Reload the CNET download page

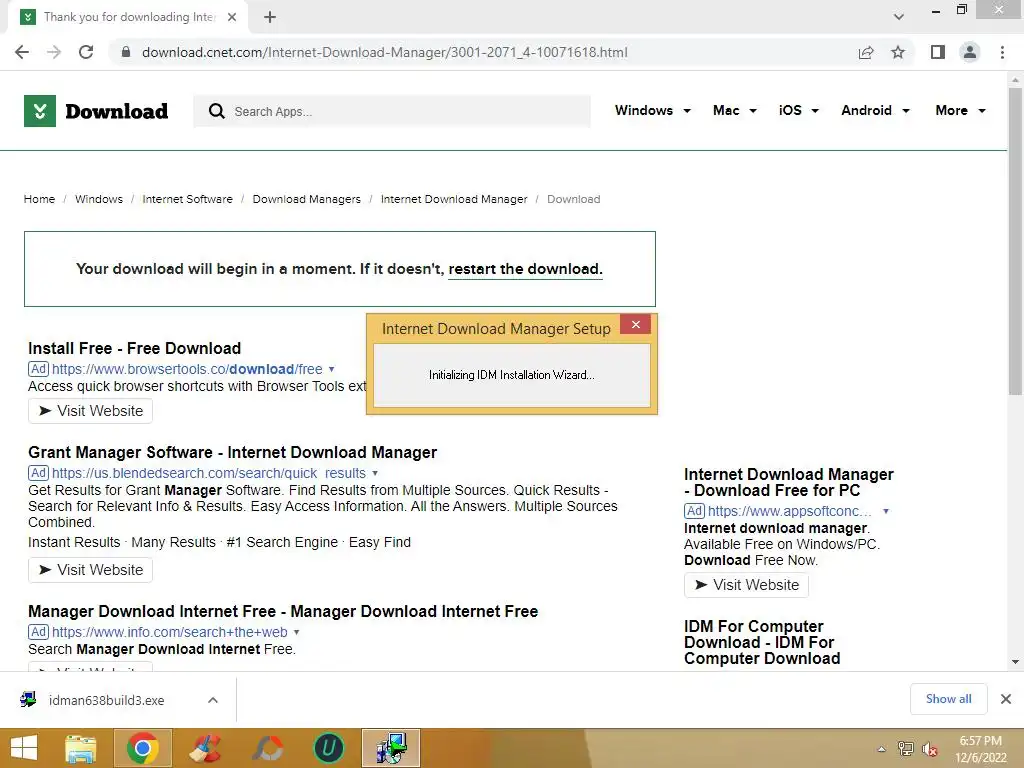click(x=86, y=52)
